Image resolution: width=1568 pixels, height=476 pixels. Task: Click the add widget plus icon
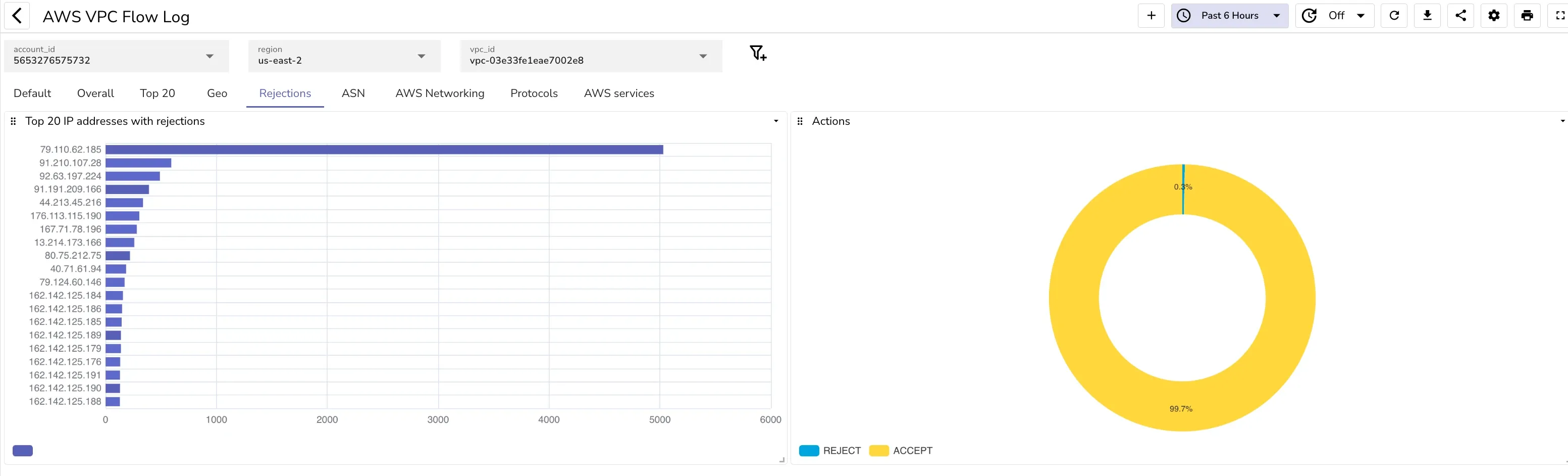coord(1151,16)
